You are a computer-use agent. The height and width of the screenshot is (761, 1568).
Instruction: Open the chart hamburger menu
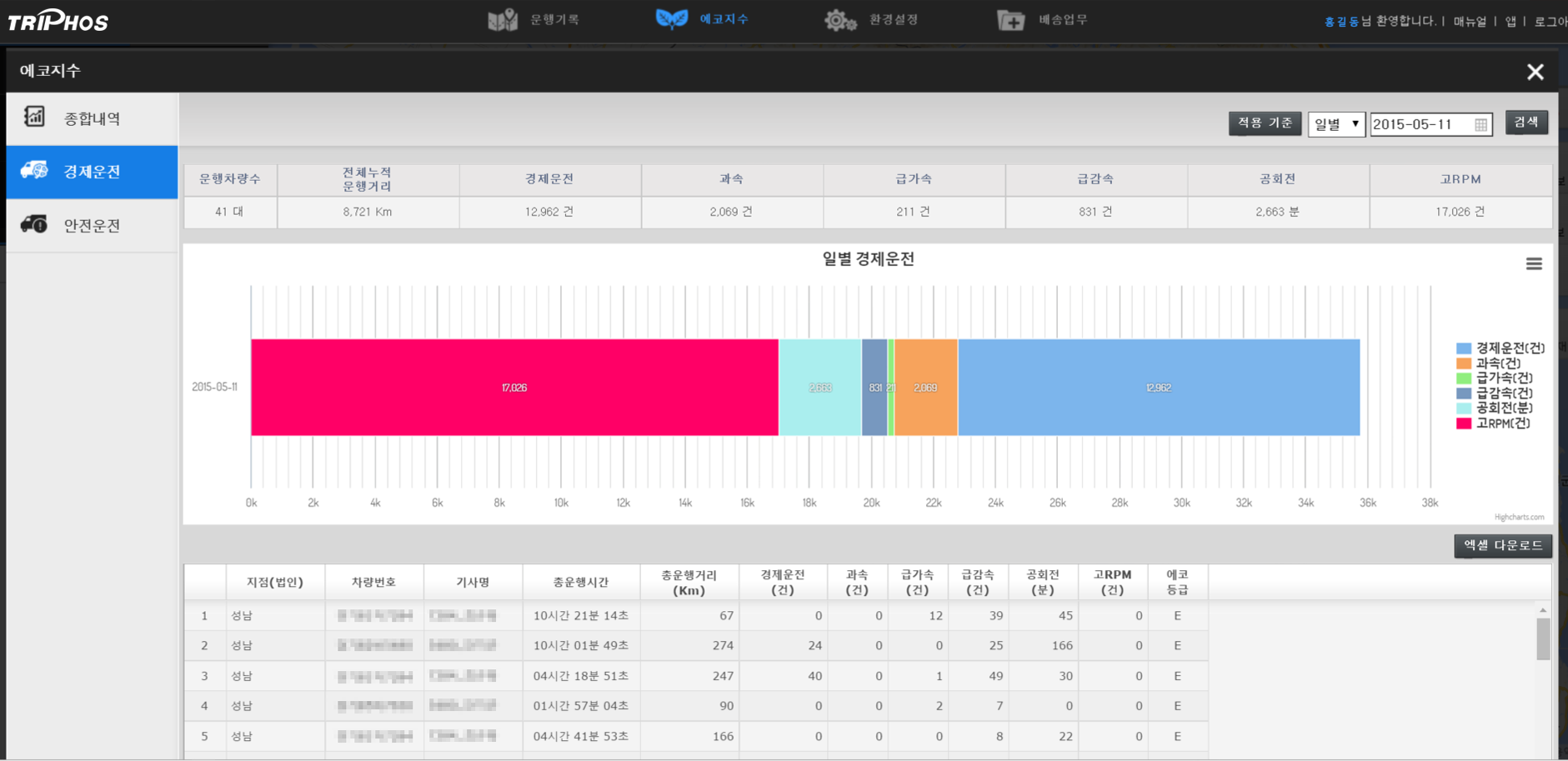(x=1533, y=264)
